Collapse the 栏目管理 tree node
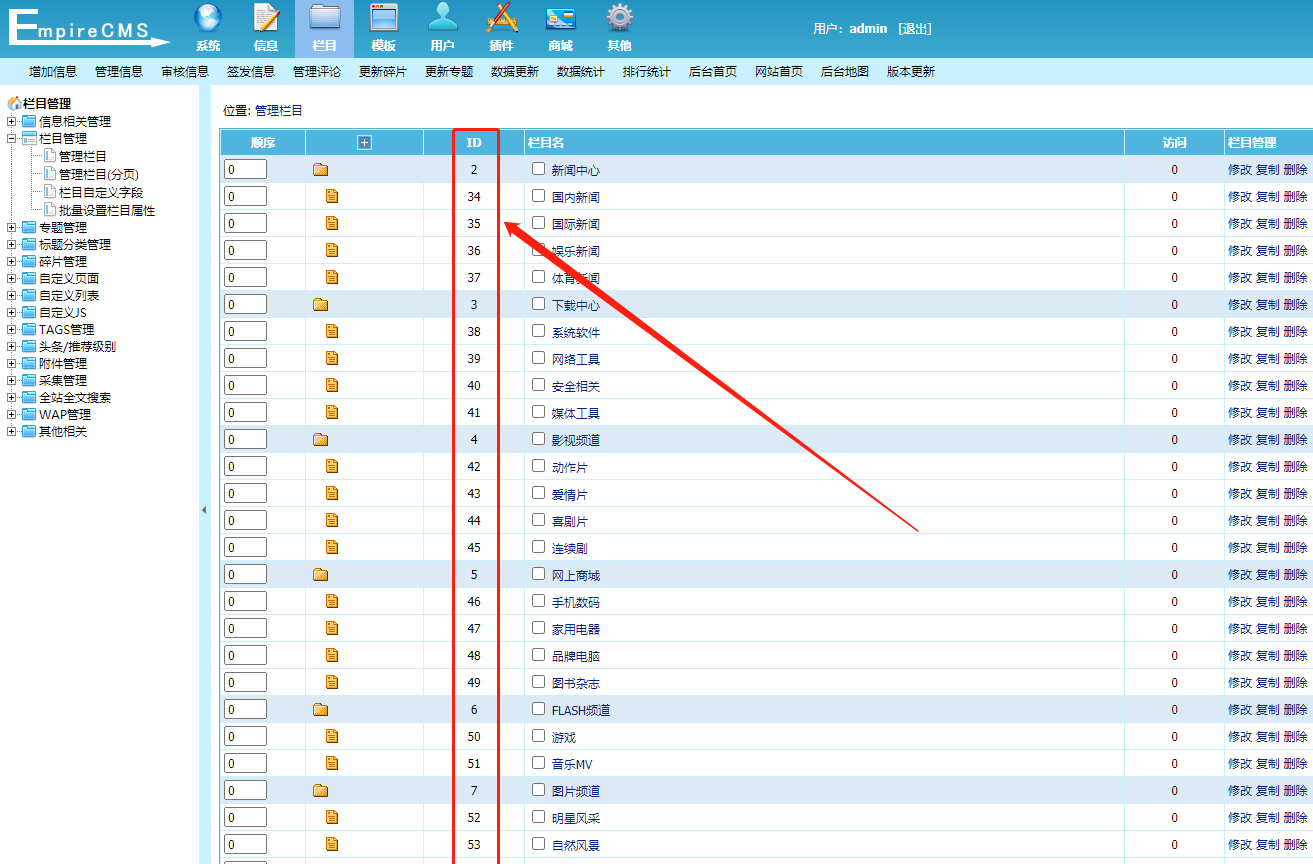Screen dimensions: 1313x864 pos(12,139)
